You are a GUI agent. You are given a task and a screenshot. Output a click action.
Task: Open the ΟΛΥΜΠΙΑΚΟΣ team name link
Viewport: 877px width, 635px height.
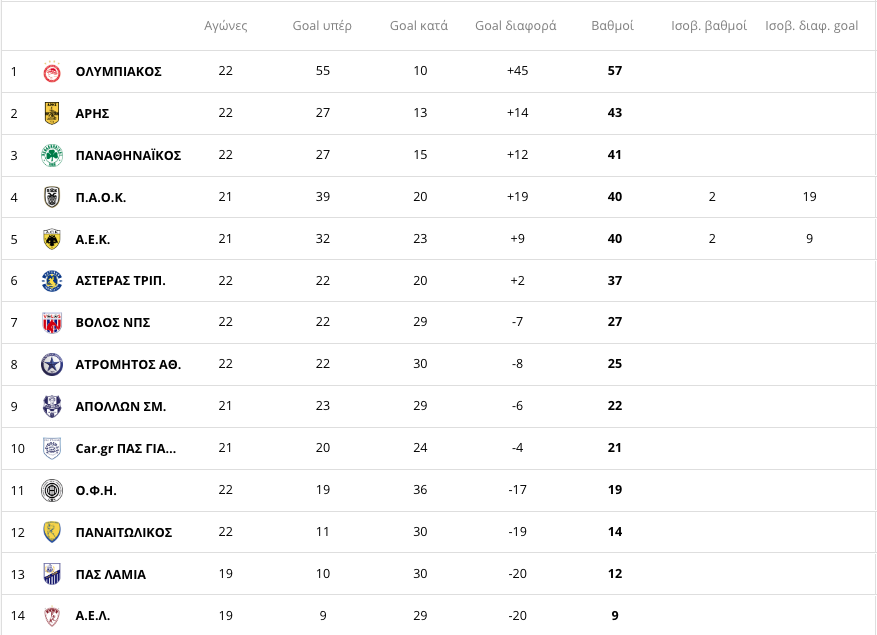(119, 72)
